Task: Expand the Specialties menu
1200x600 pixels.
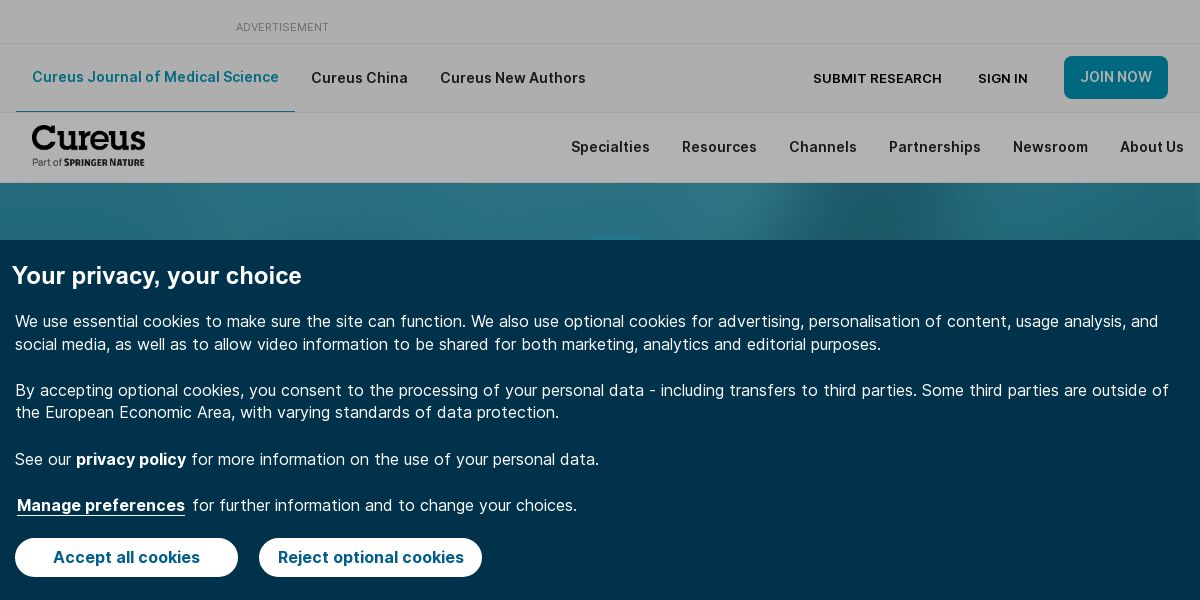Action: click(x=610, y=147)
